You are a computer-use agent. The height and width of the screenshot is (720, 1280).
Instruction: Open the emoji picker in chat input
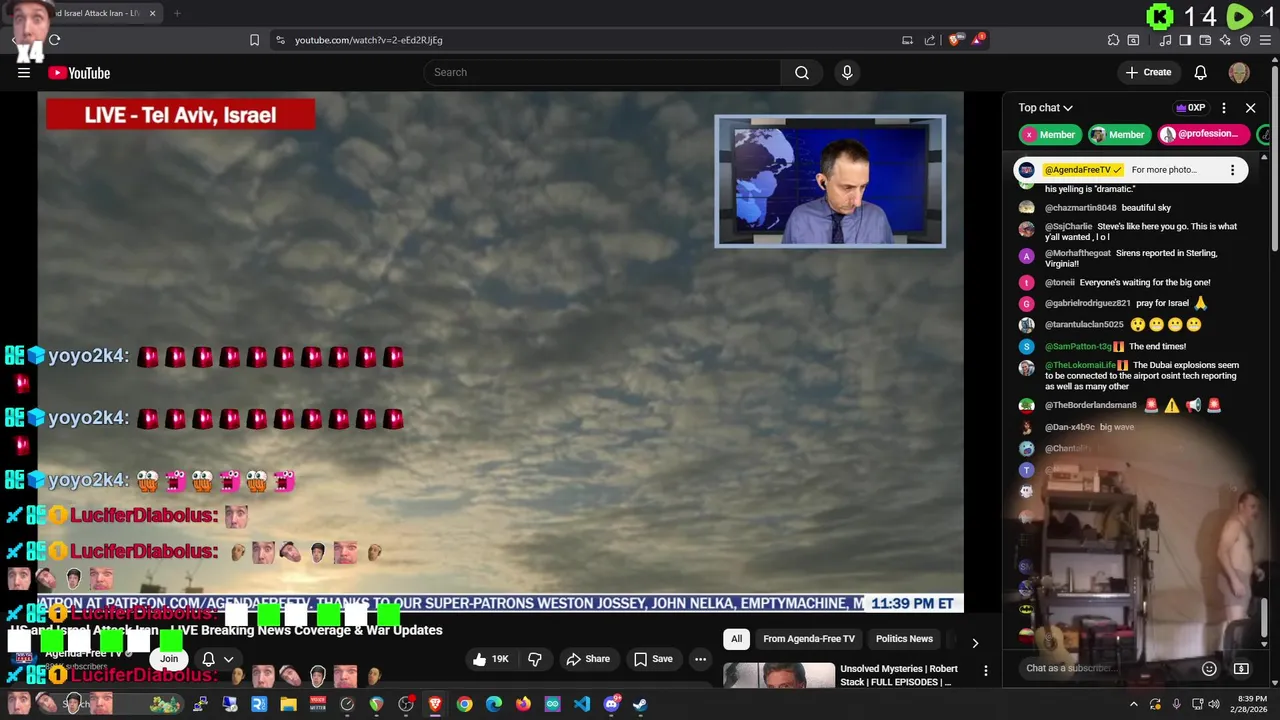[1209, 668]
